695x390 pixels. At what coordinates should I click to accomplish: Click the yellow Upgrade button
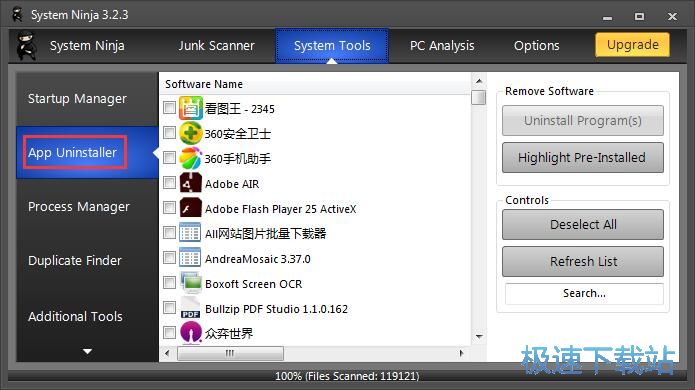click(633, 45)
